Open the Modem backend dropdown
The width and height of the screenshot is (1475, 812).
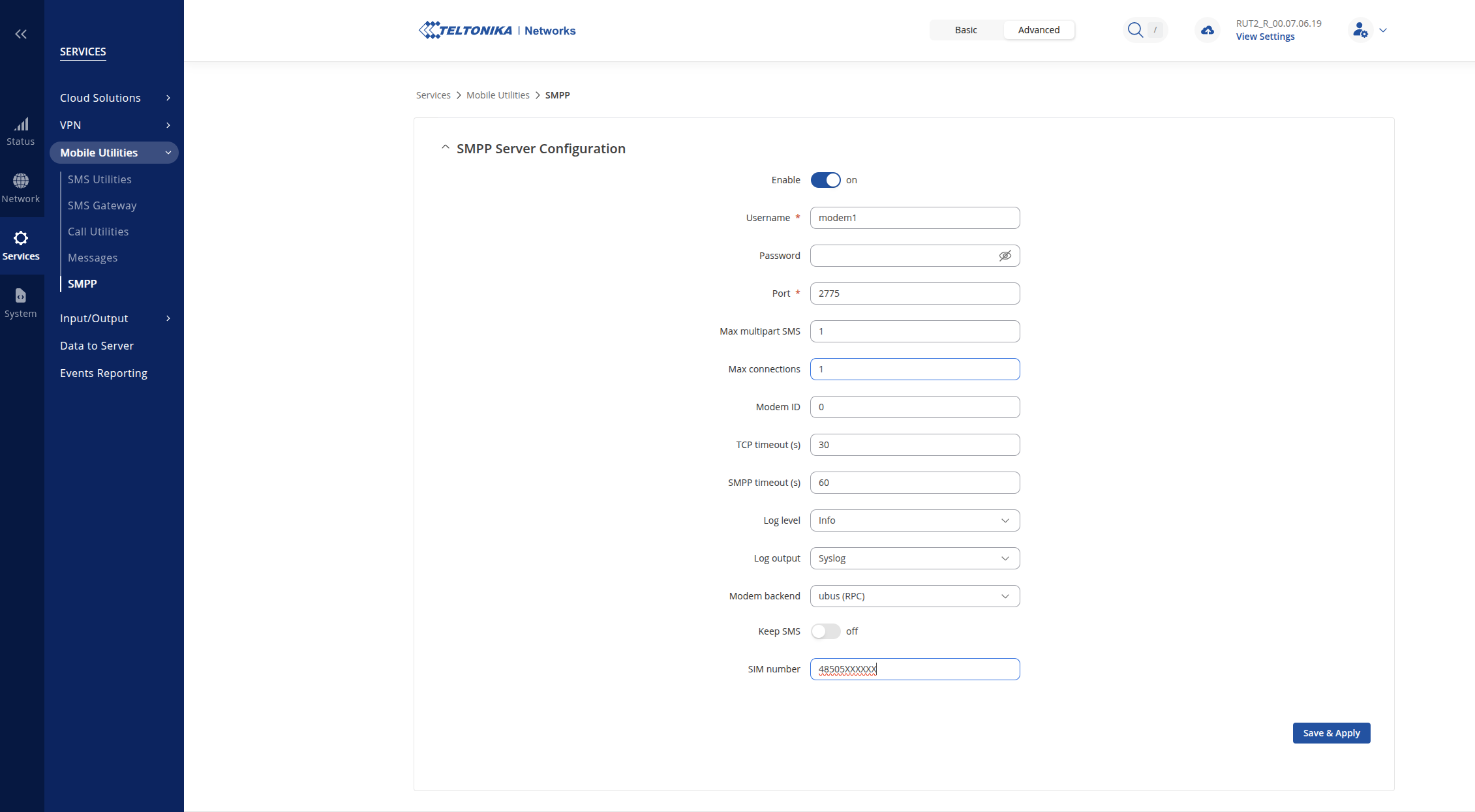pos(915,596)
